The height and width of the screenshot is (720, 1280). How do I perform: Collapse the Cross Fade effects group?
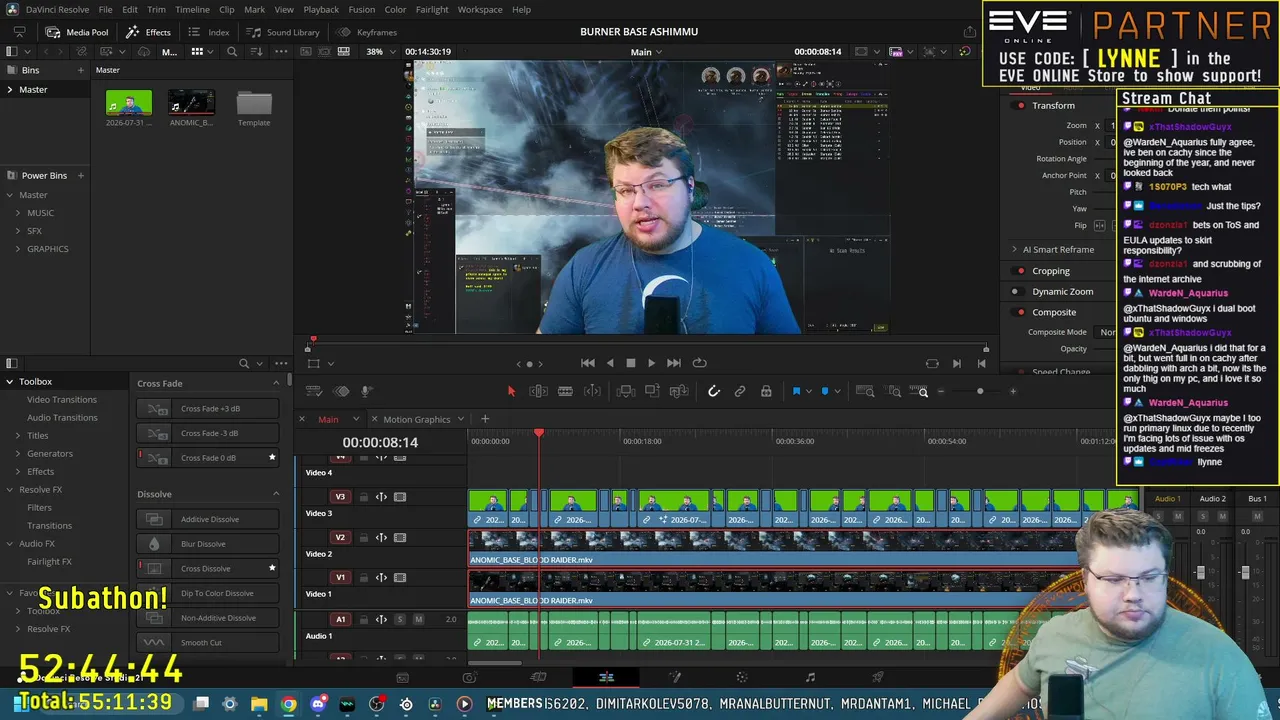click(x=276, y=383)
